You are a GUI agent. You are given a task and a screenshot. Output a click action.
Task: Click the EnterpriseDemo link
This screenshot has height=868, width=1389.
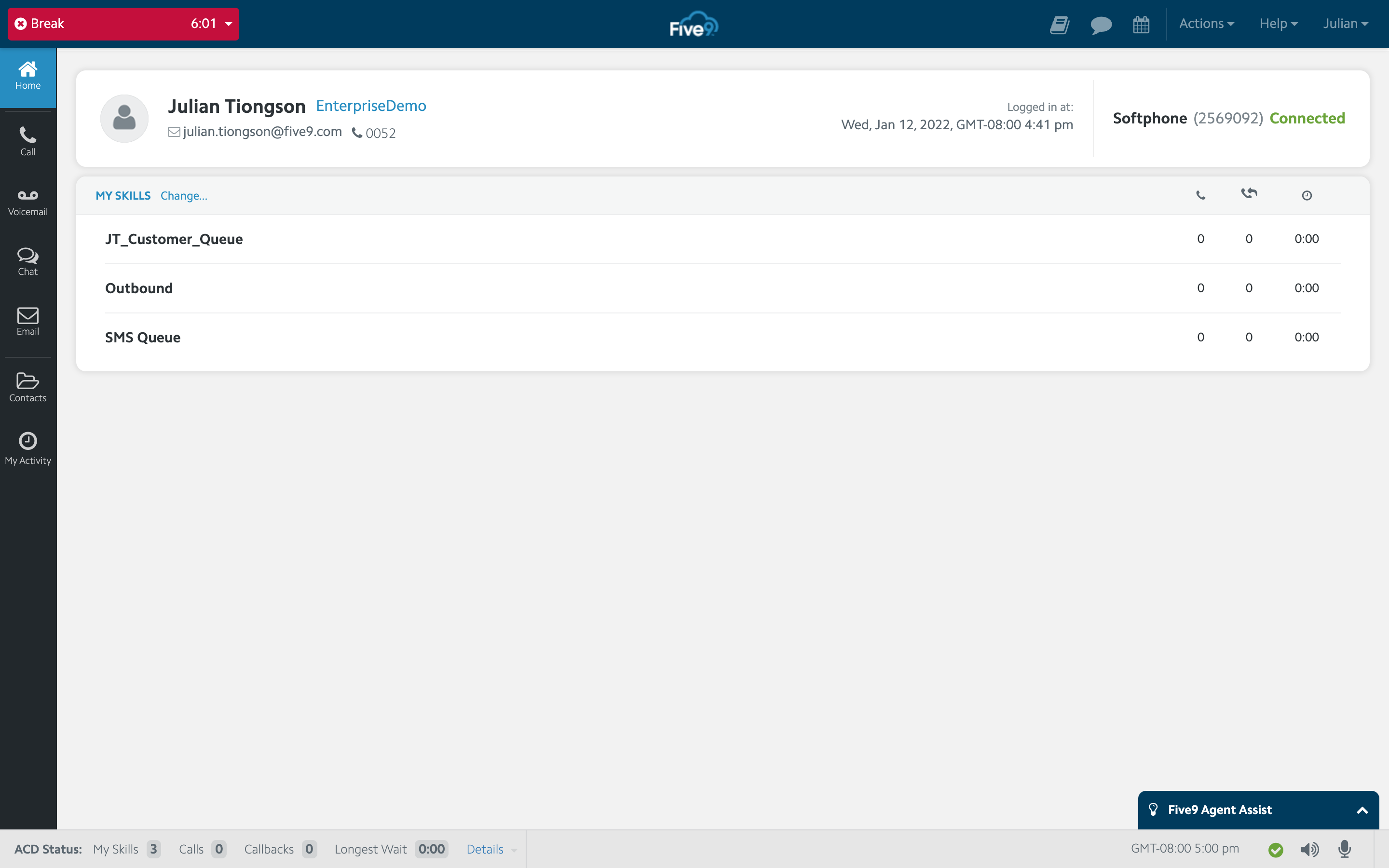coord(371,106)
